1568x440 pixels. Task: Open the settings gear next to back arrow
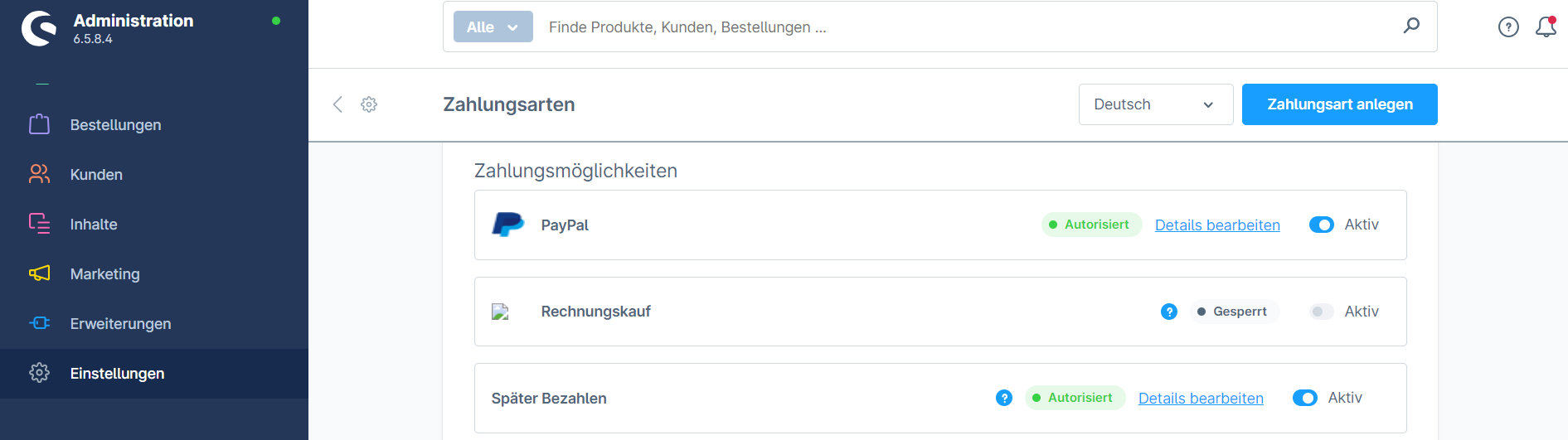(369, 104)
